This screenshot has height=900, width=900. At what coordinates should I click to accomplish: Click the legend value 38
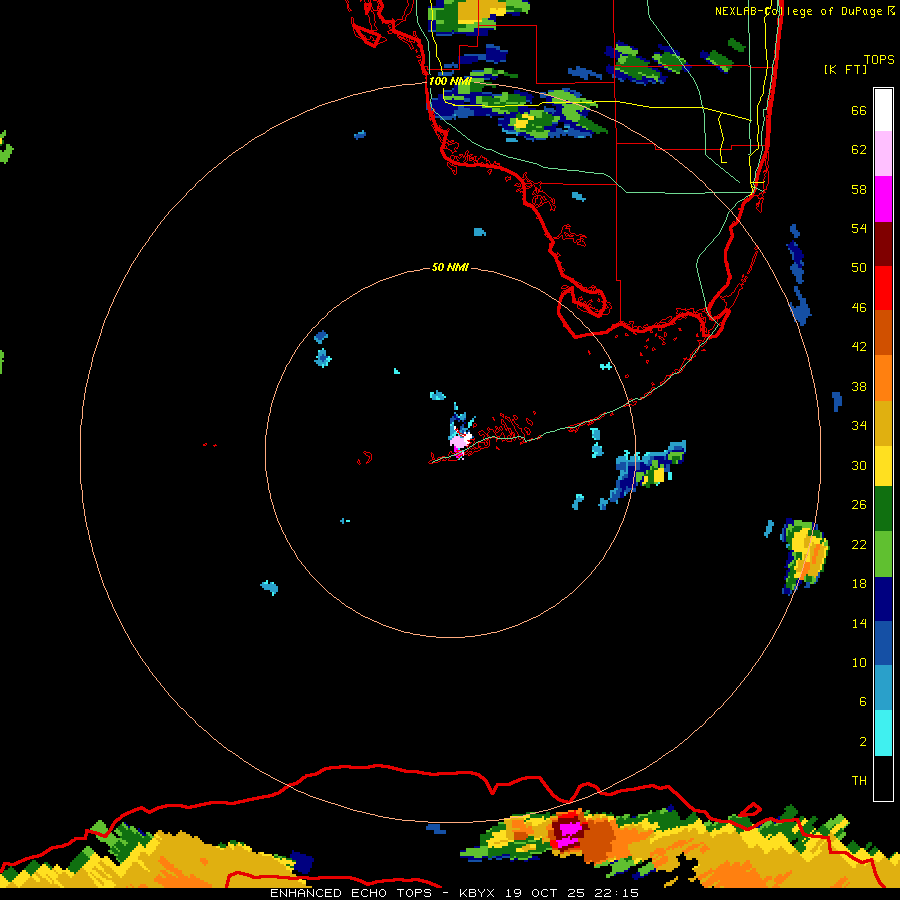[859, 386]
